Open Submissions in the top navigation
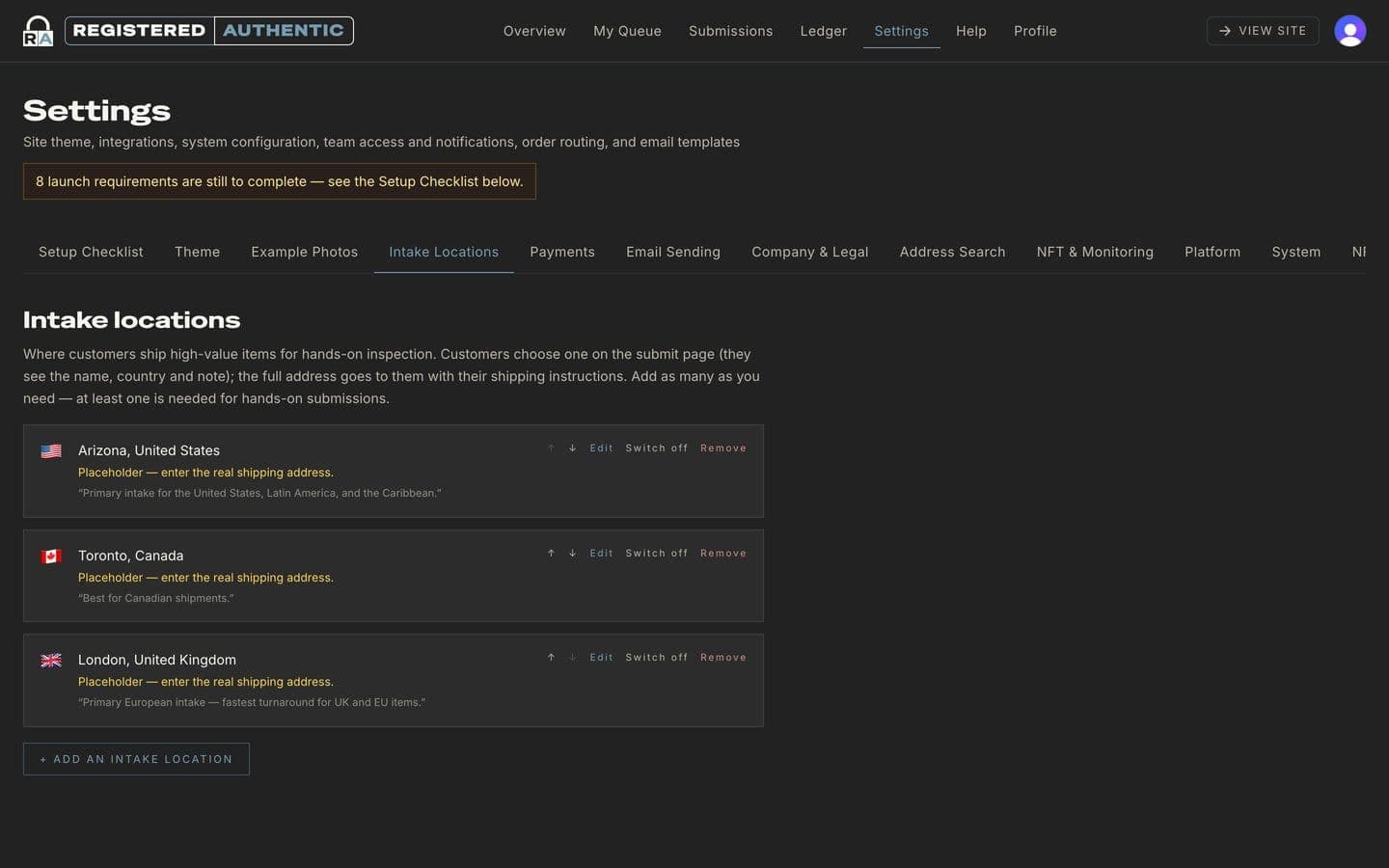This screenshot has width=1389, height=868. click(x=731, y=31)
